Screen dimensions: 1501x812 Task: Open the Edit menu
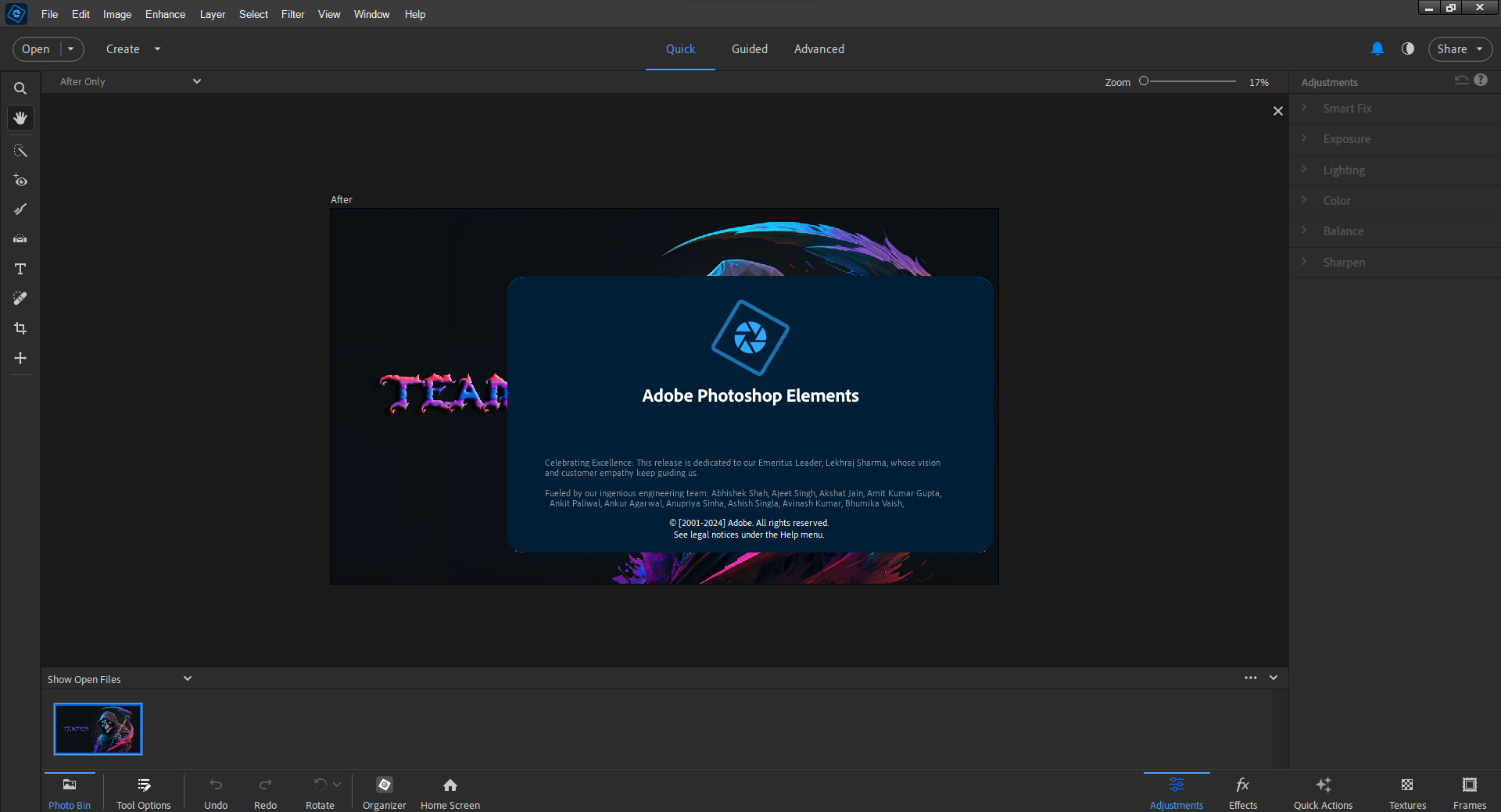coord(81,14)
